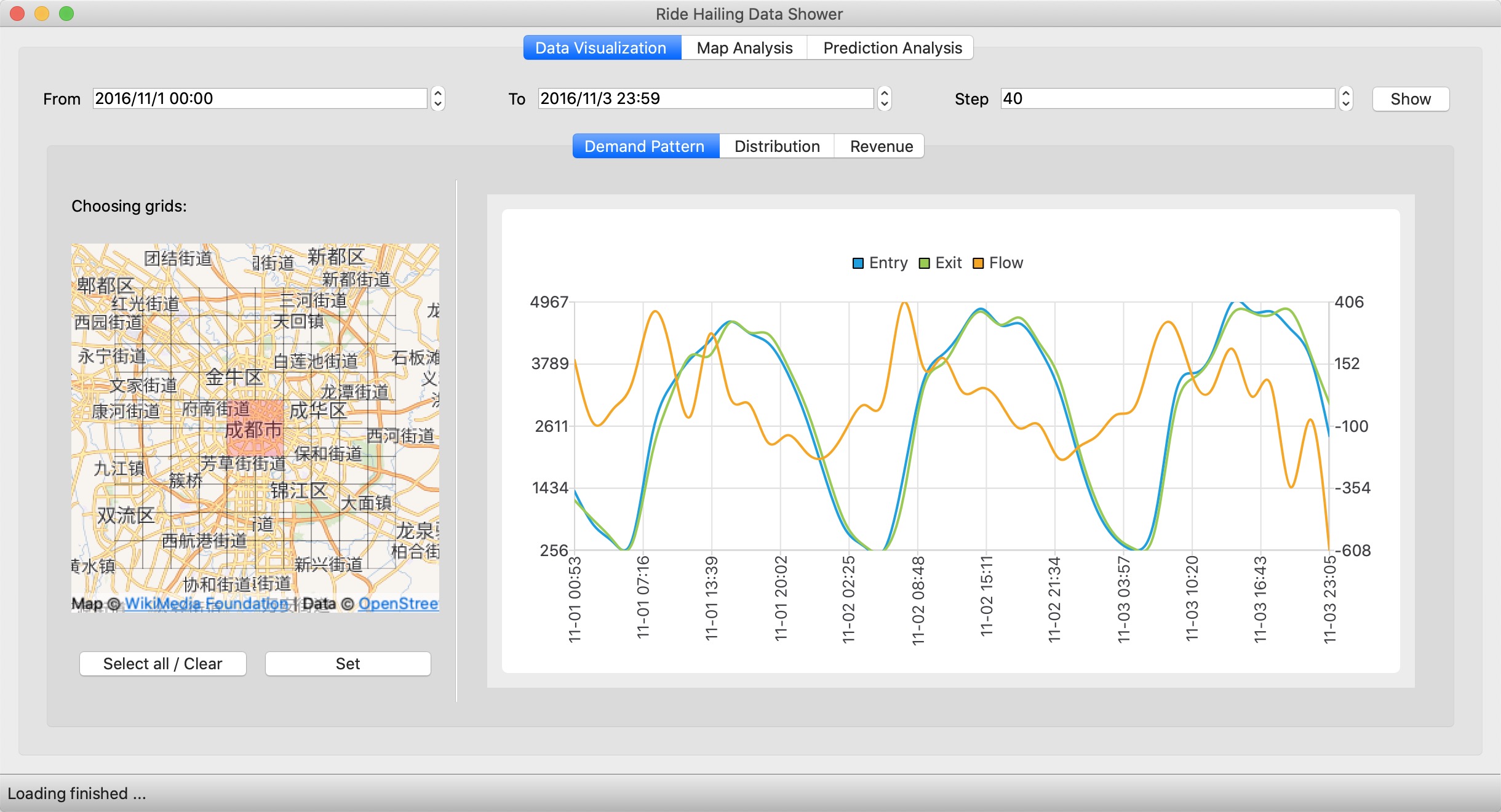Select the Demand Pattern tab
Viewport: 1501px width, 812px height.
pos(645,146)
